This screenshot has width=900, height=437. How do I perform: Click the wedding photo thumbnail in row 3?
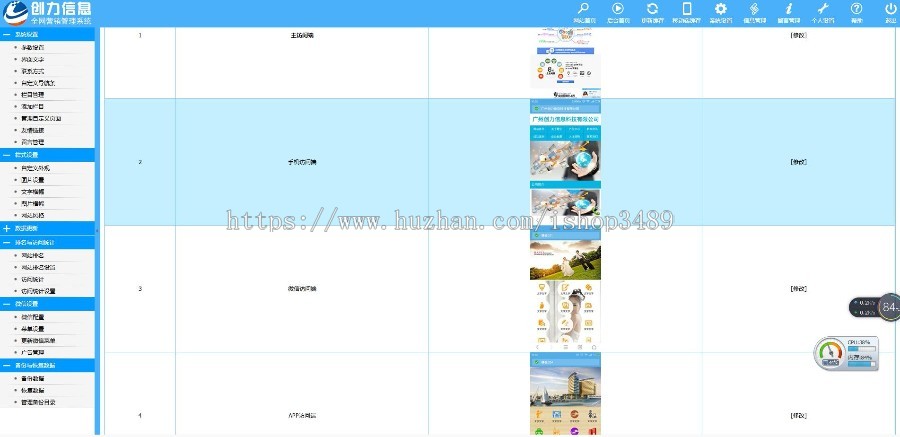coord(565,289)
